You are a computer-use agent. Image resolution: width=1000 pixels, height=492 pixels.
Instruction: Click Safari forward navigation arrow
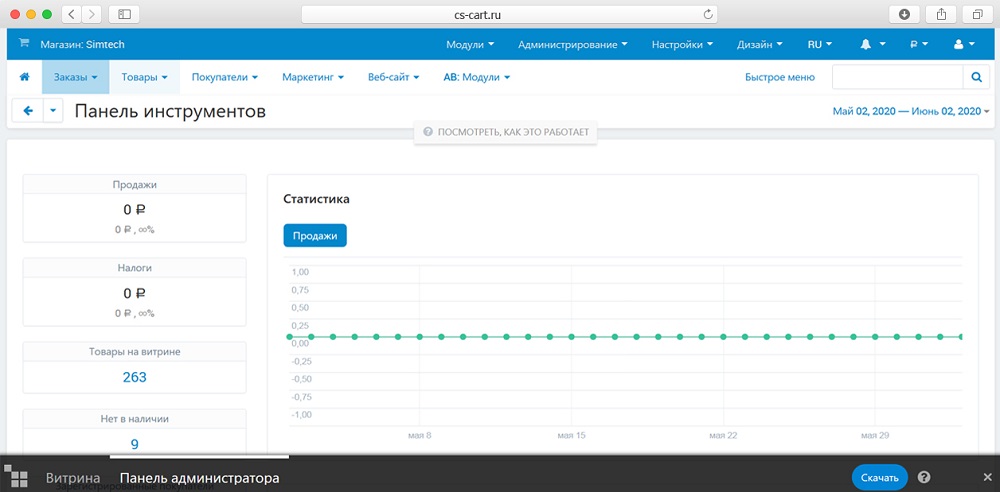coord(92,13)
